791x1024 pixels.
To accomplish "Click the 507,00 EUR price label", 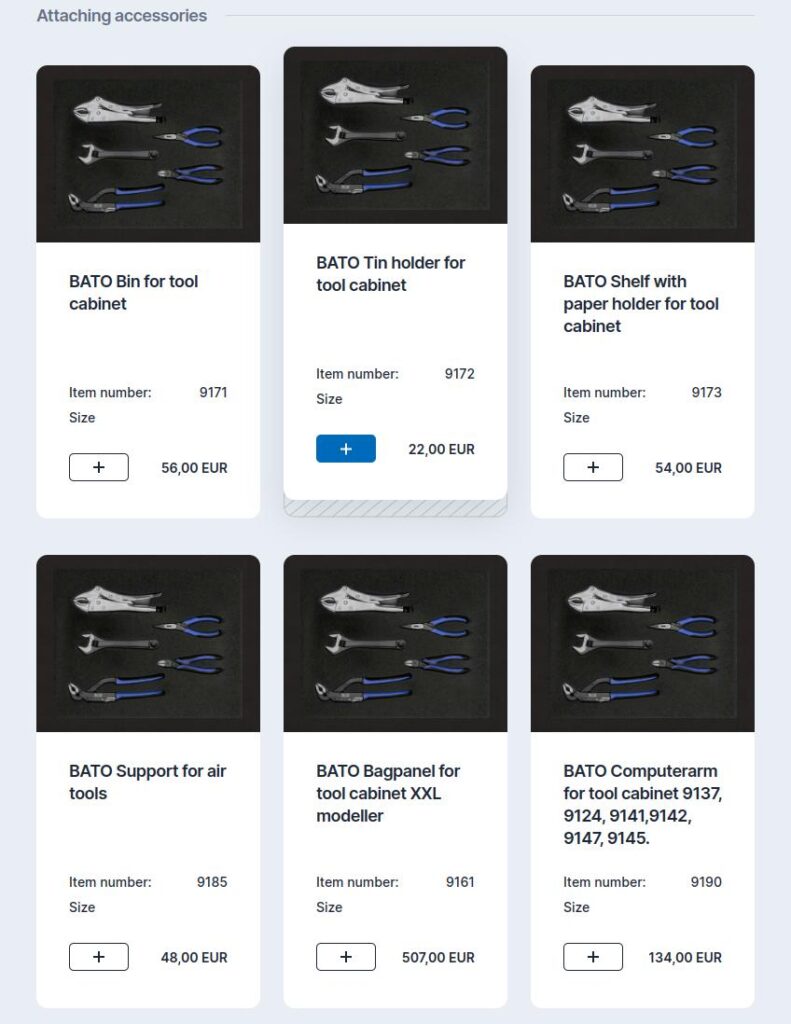I will pyautogui.click(x=438, y=957).
